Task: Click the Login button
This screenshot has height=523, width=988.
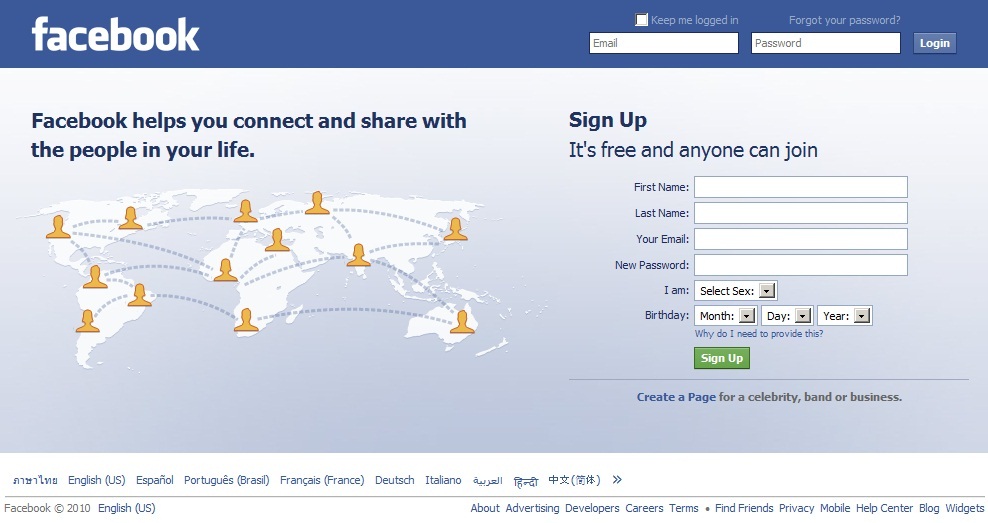Action: point(934,43)
